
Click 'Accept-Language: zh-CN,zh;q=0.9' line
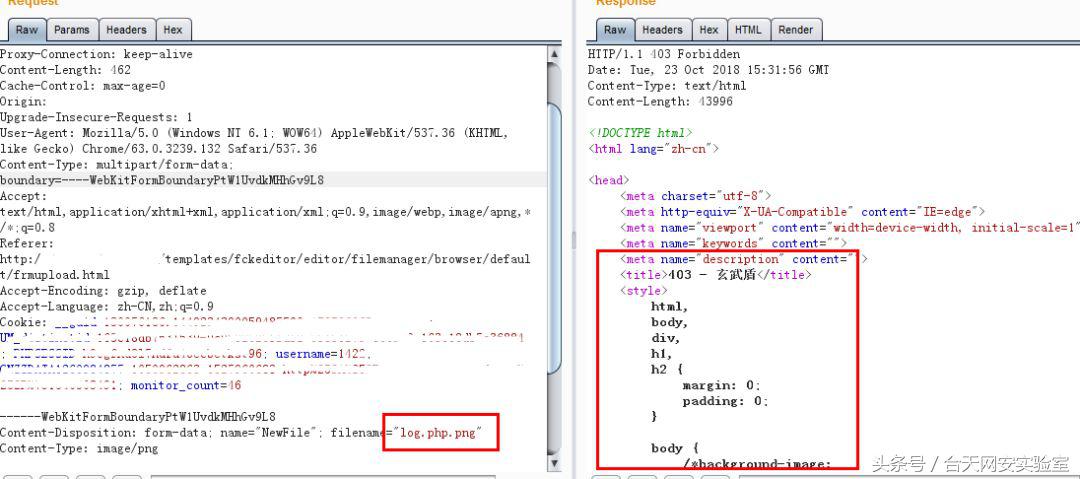(107, 306)
